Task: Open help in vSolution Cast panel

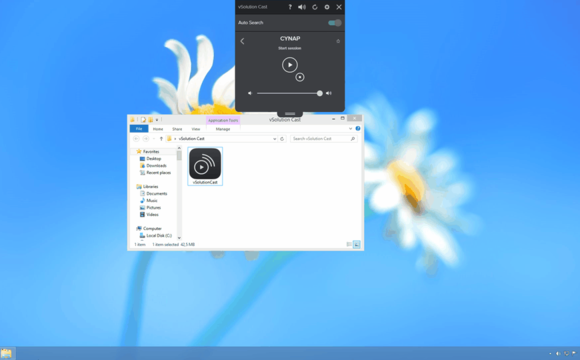Action: tap(290, 7)
